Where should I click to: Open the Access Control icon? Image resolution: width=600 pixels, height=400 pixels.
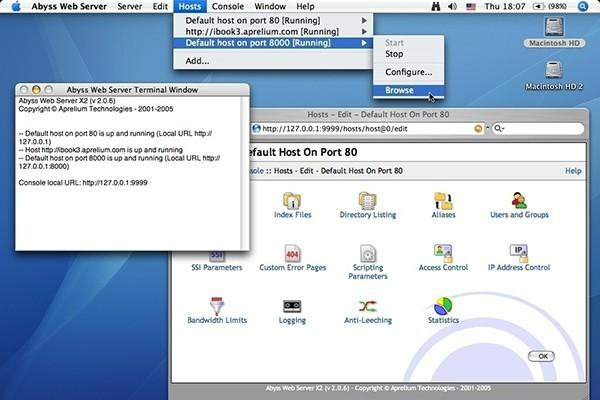443,253
